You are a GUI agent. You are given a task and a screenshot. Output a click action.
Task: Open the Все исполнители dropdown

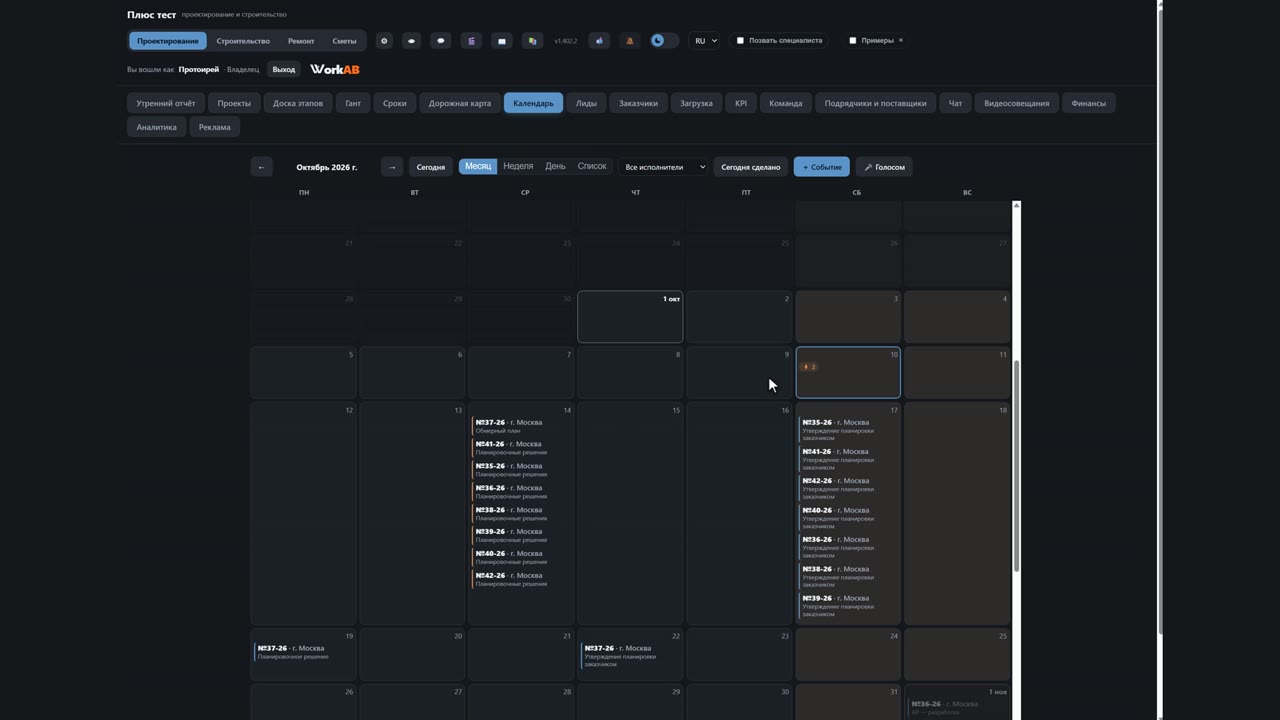point(664,167)
